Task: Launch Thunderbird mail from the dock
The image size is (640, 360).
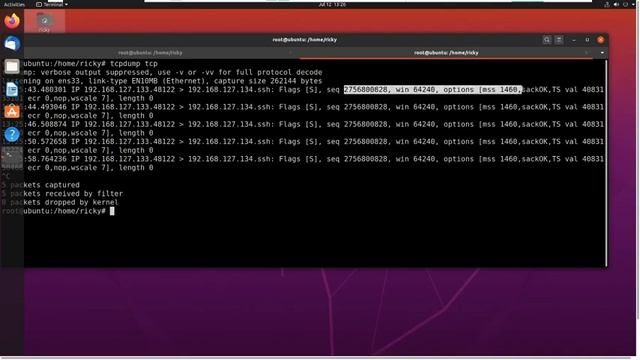Action: click(x=12, y=43)
